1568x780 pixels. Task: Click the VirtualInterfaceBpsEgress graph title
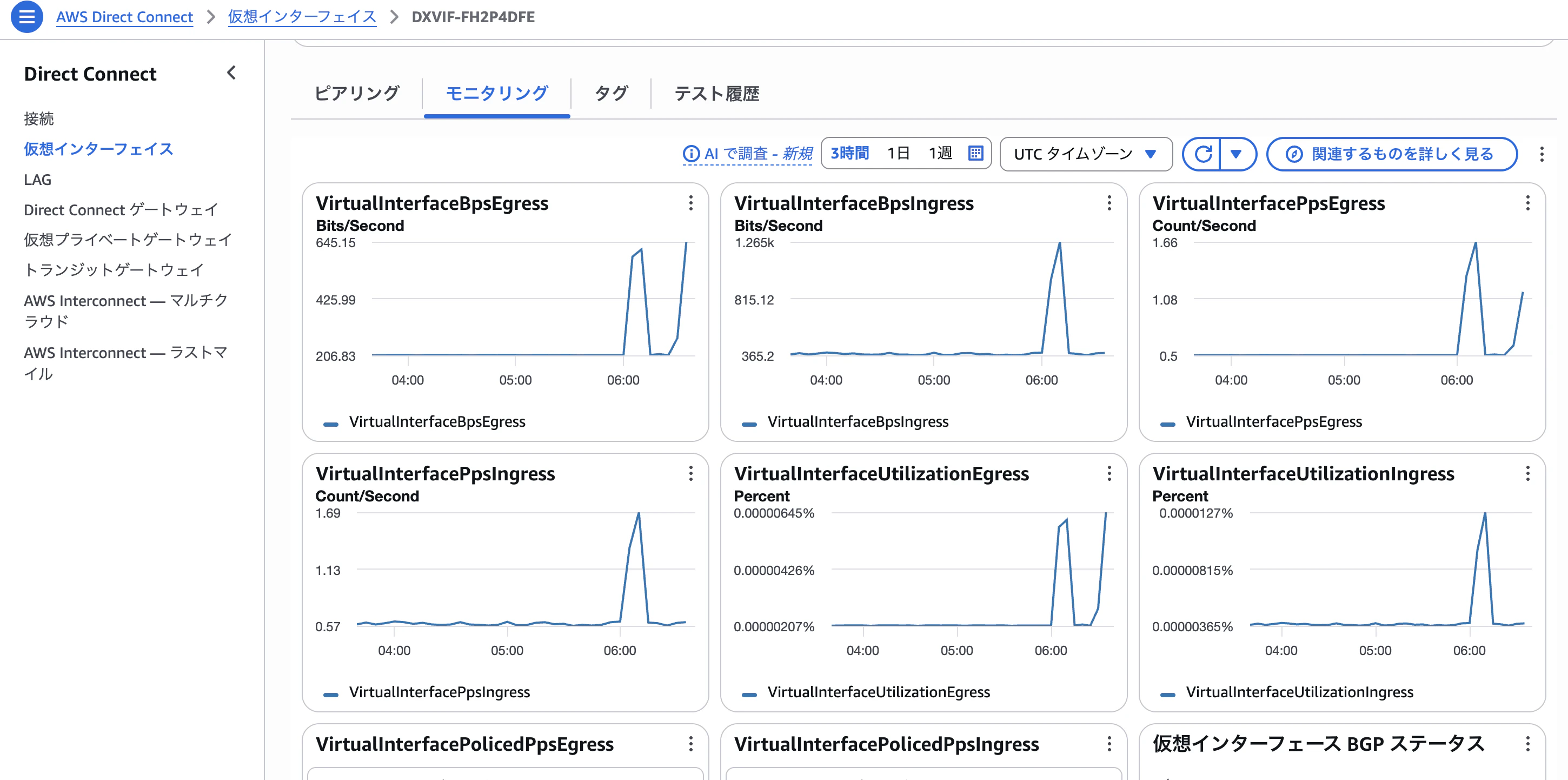(x=432, y=203)
